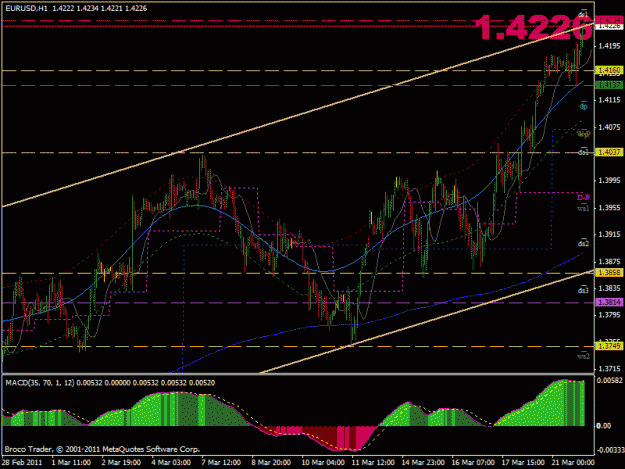Select the blue dp pivot label
Screen dimensions: 625x469
[x=583, y=106]
